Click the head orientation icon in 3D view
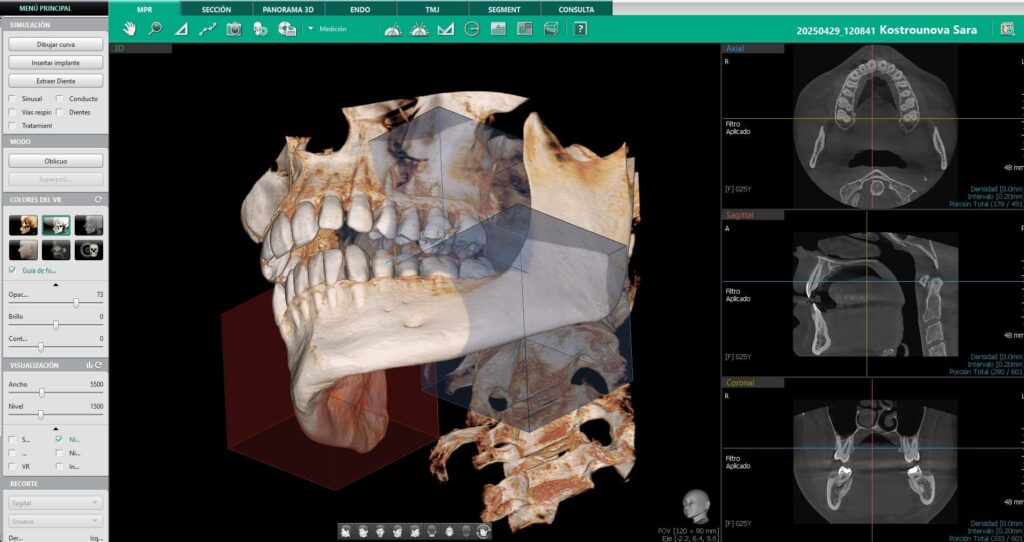The image size is (1024, 542). (691, 503)
